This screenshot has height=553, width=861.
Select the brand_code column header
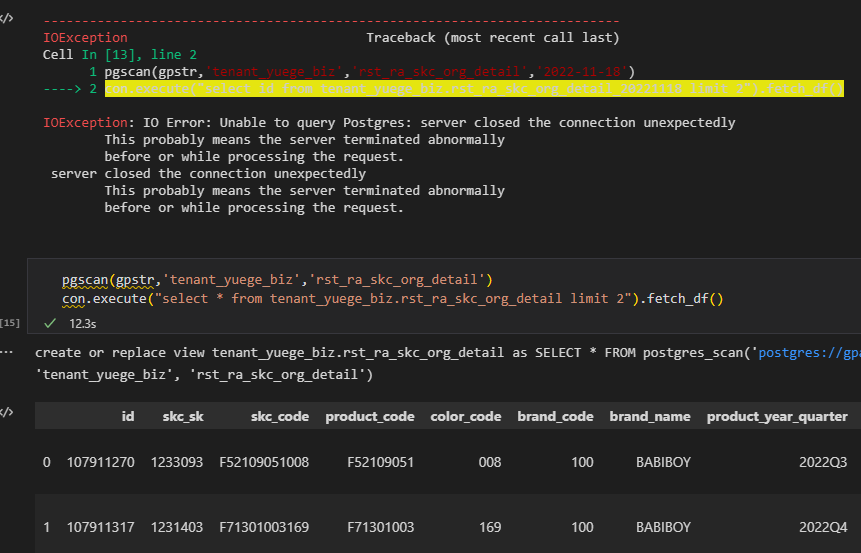555,416
